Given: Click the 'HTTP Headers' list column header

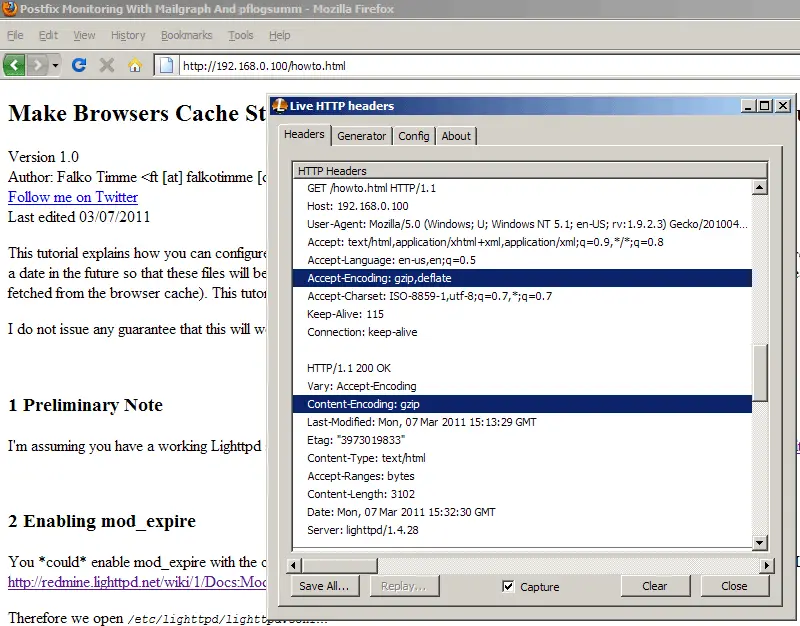Looking at the screenshot, I should point(530,171).
